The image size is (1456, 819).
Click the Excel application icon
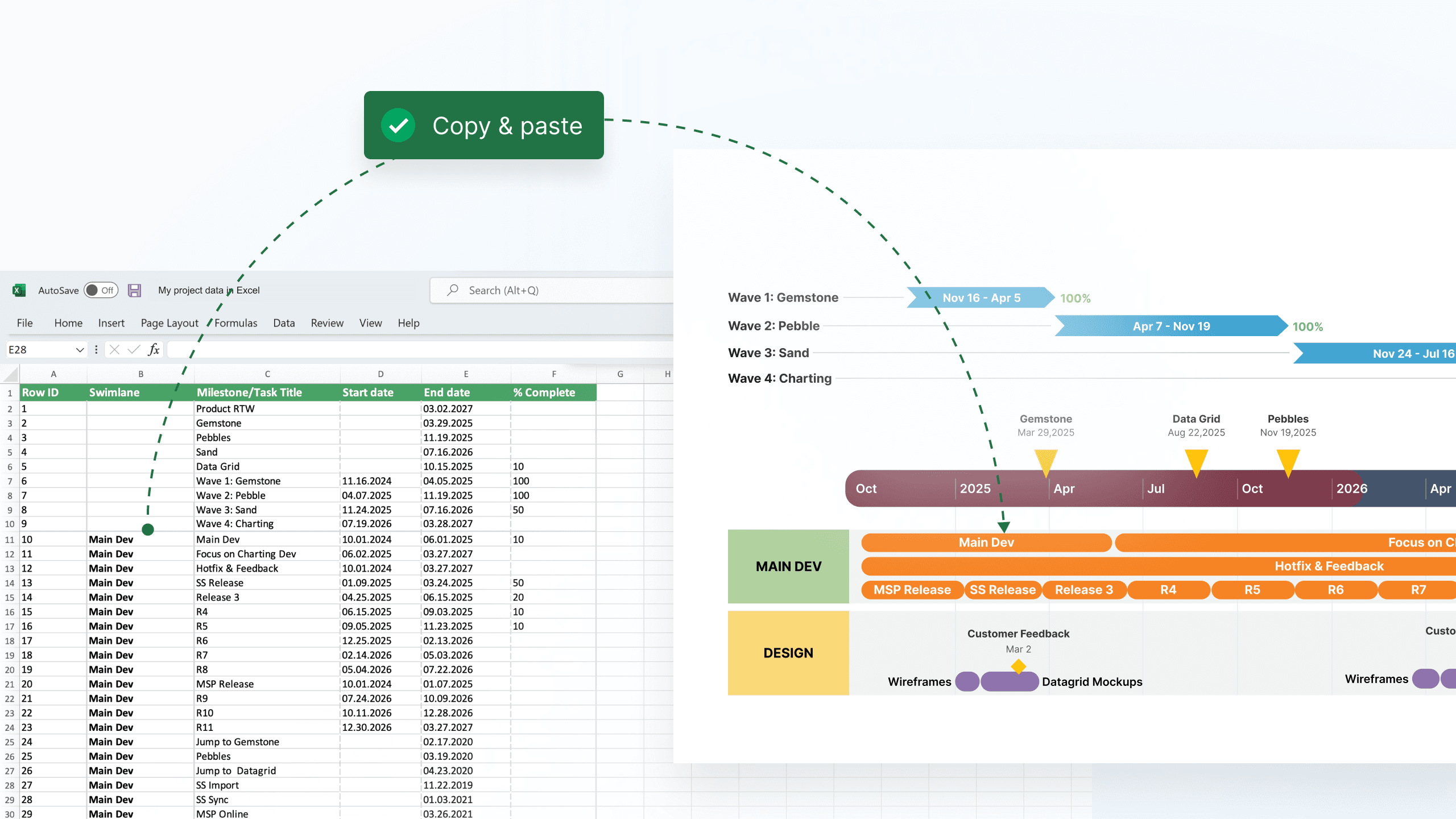(x=19, y=290)
